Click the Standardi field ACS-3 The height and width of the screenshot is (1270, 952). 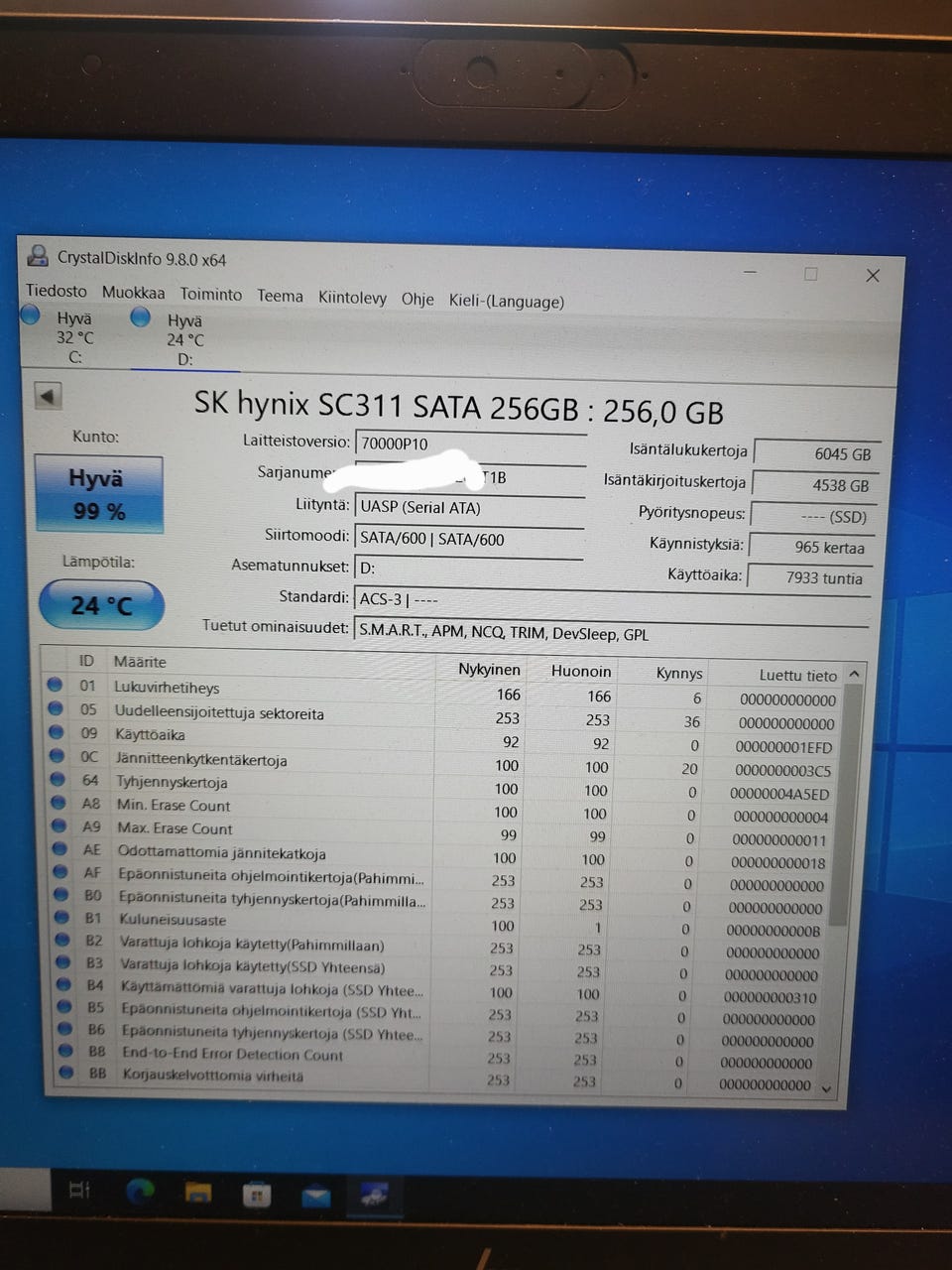tap(612, 599)
